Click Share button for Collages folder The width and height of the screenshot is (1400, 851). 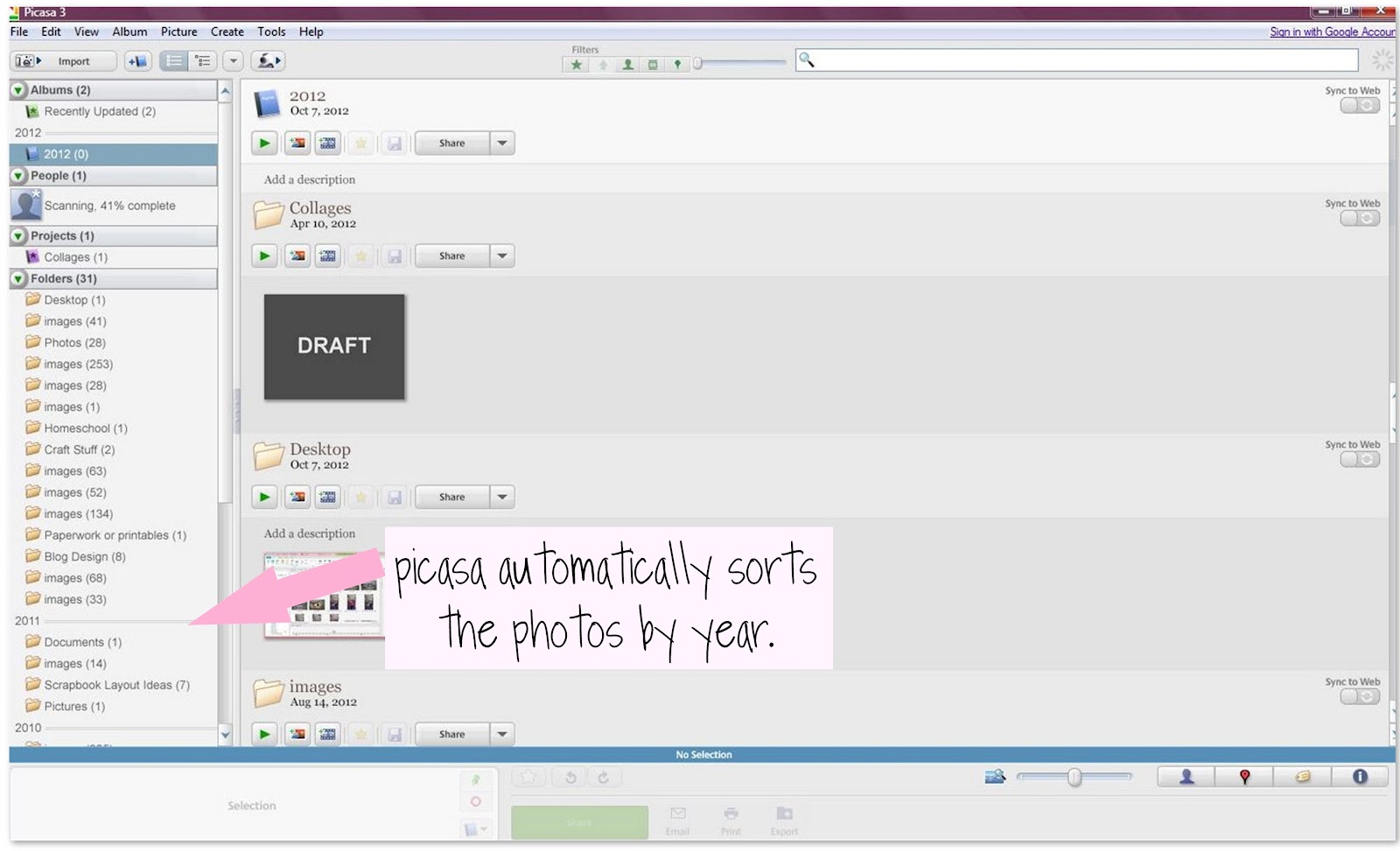(x=451, y=256)
